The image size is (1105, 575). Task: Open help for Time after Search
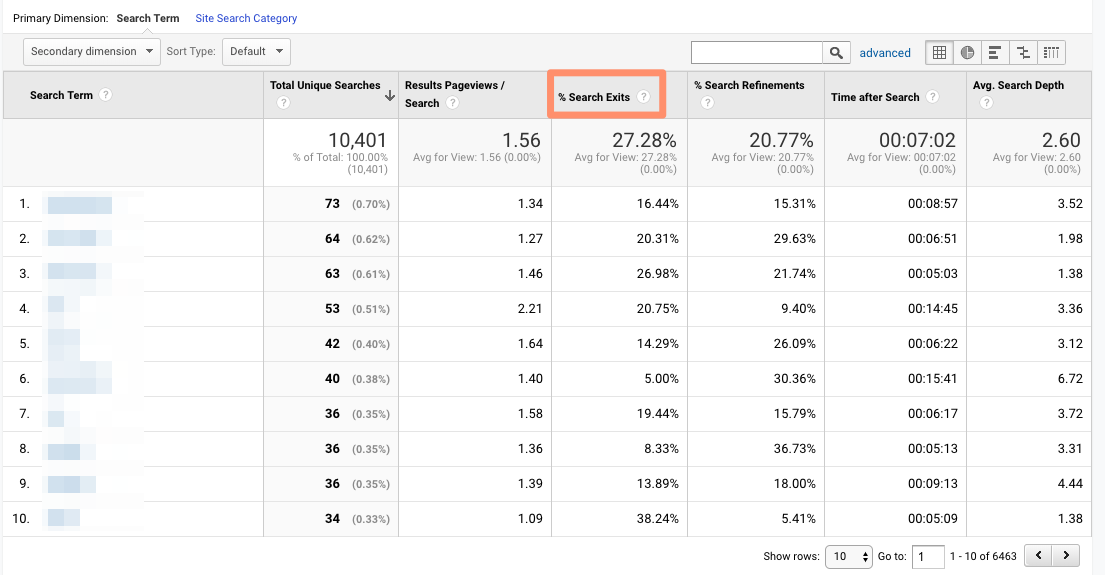point(932,97)
